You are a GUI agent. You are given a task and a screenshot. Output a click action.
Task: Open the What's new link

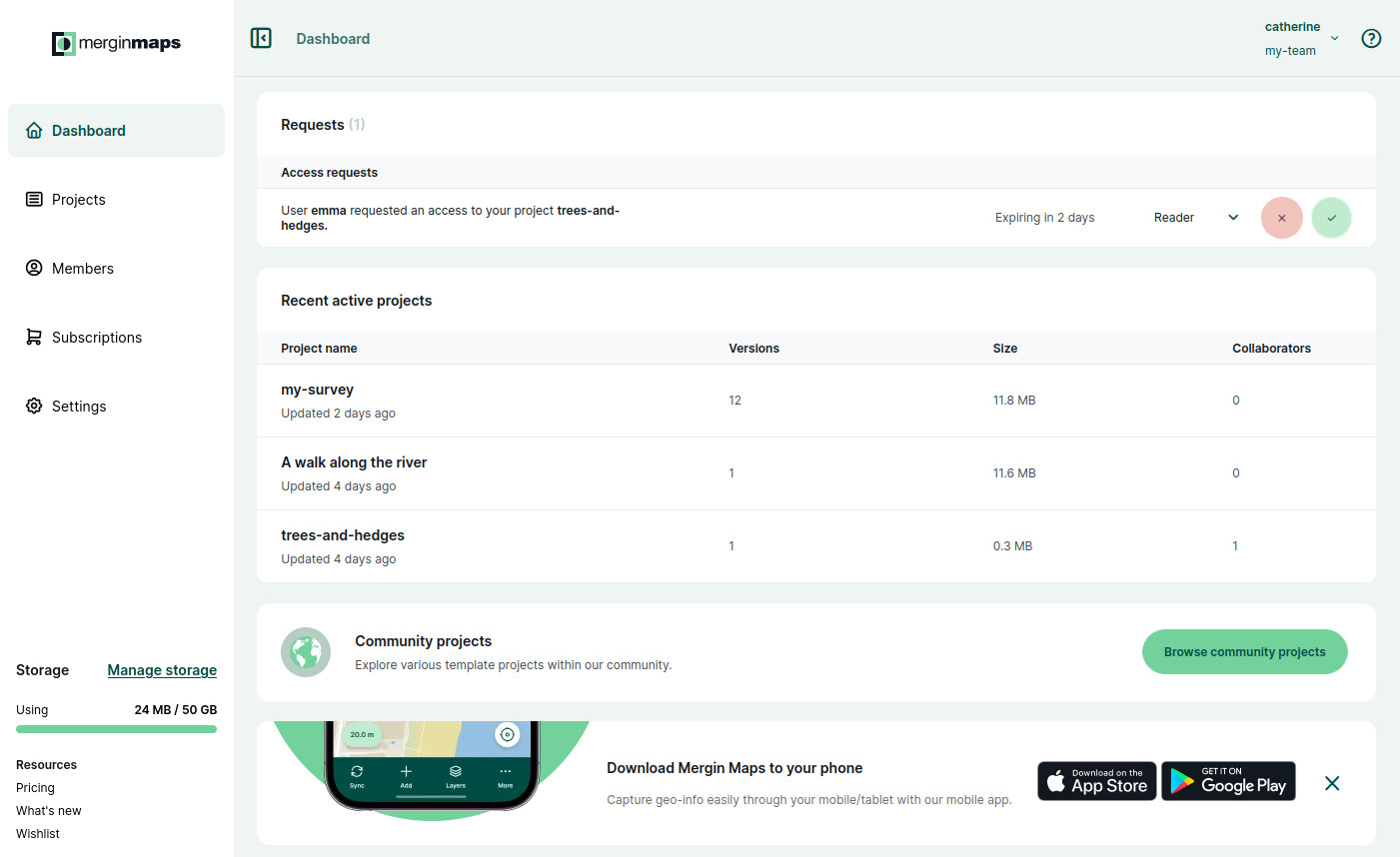[49, 811]
